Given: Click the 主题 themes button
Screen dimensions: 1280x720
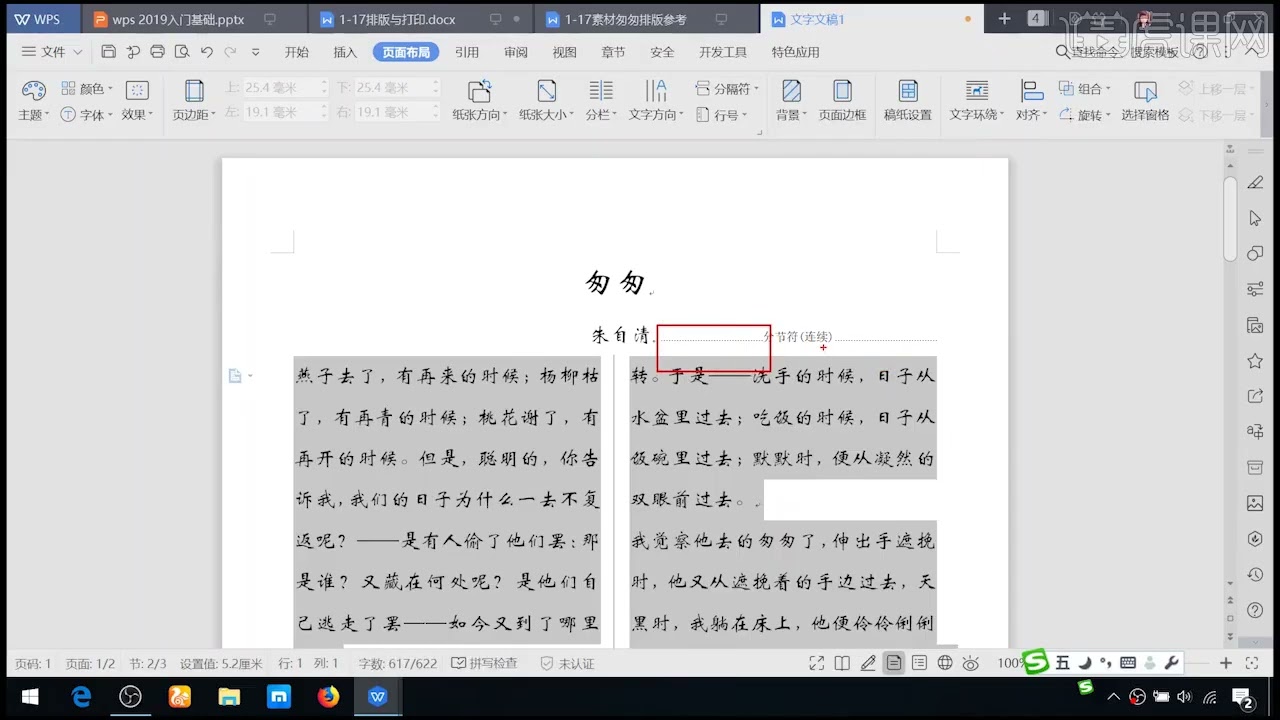Looking at the screenshot, I should click(x=34, y=101).
